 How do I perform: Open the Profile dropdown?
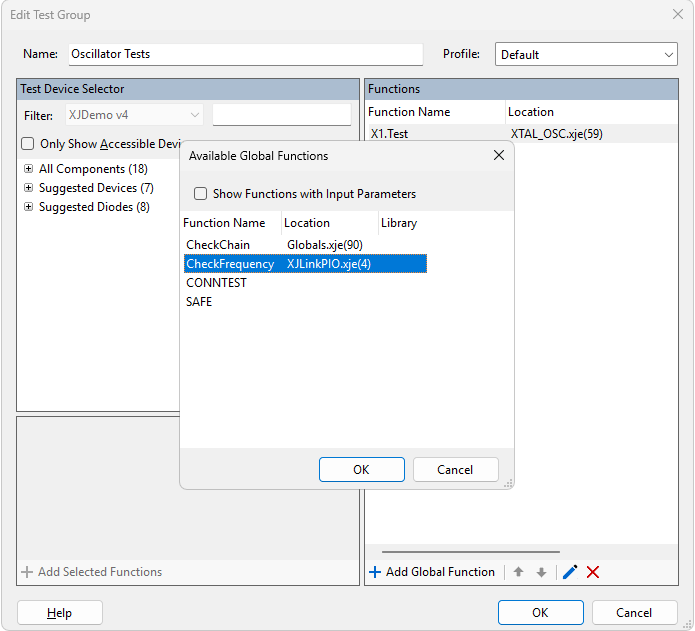pos(668,55)
